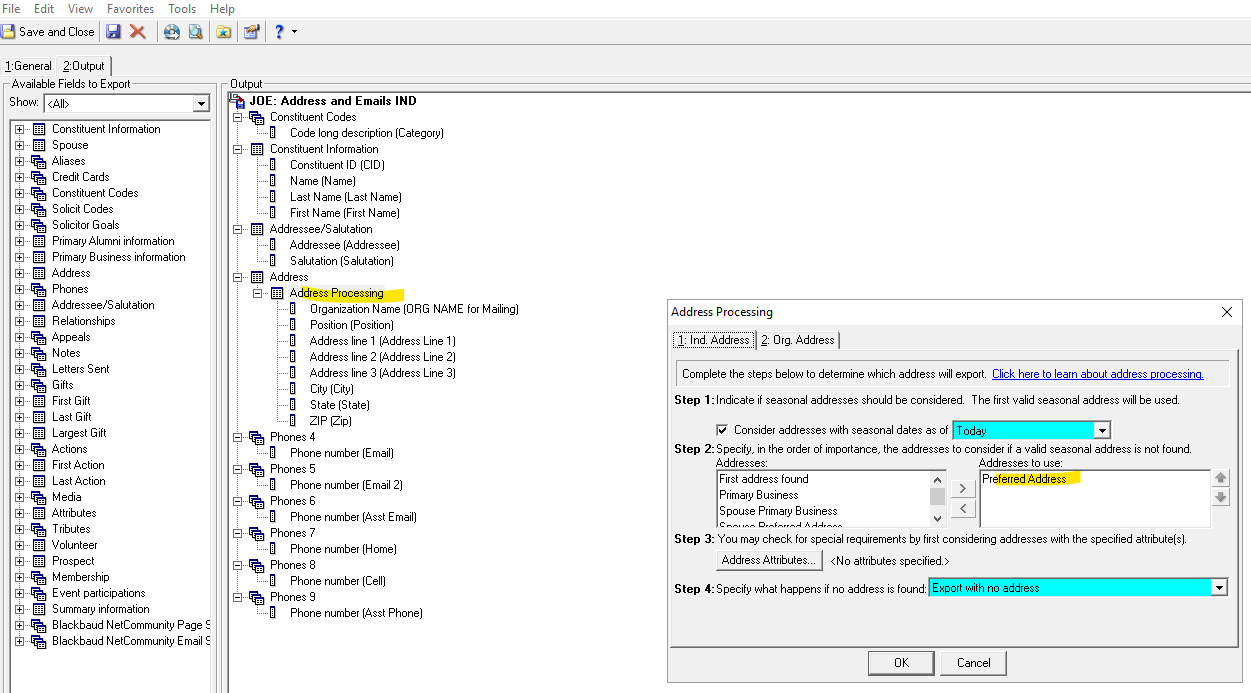The image size is (1251, 693).
Task: Click the field icon beside Salutation (Salutation)
Action: (x=273, y=261)
